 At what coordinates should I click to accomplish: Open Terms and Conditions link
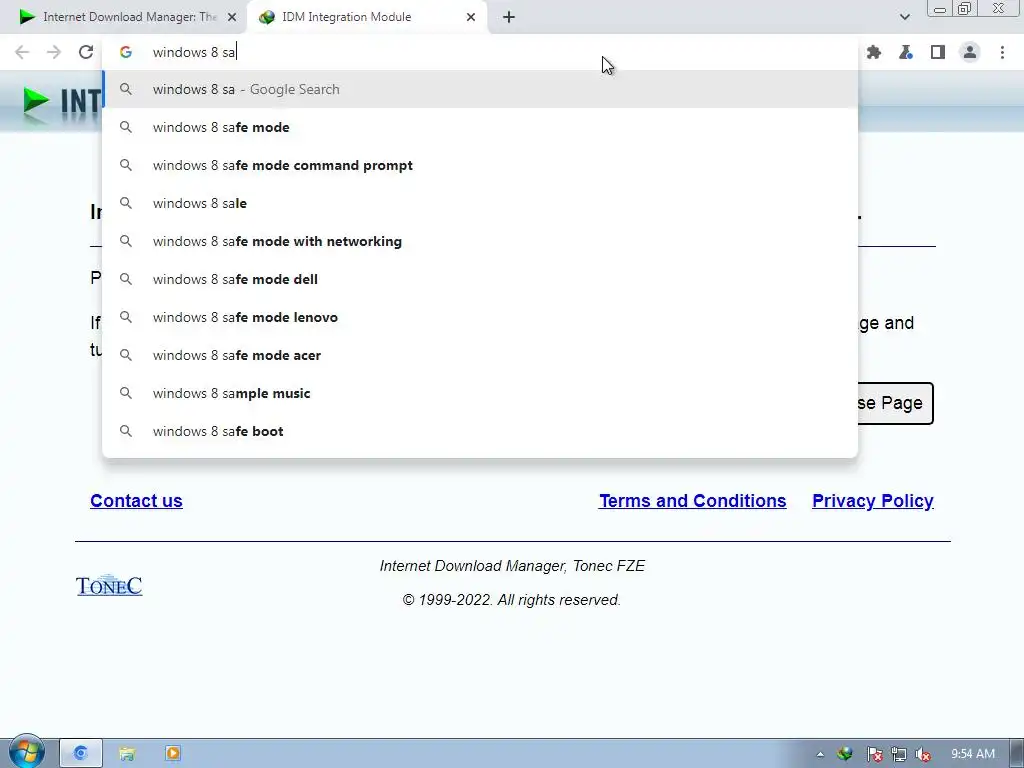[x=692, y=501]
